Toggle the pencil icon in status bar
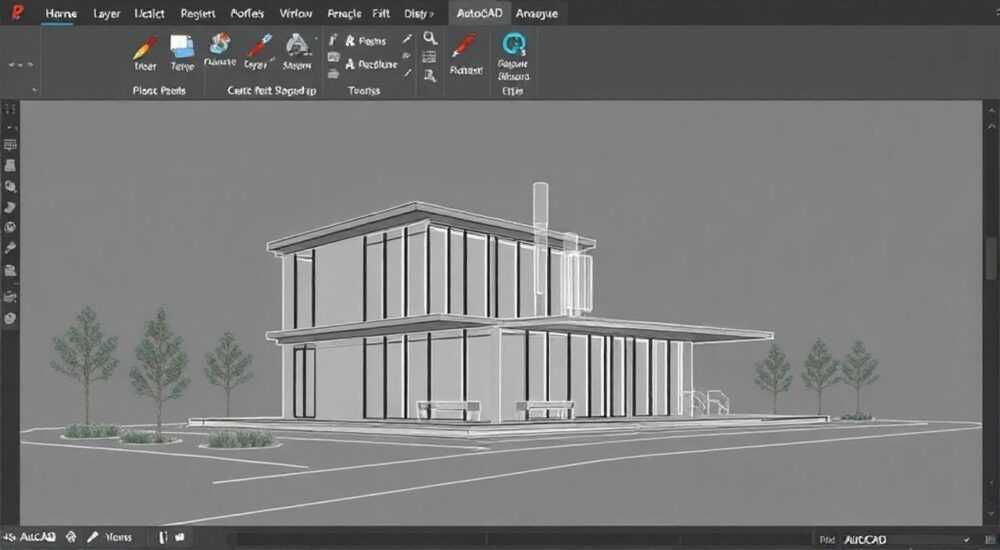This screenshot has height=550, width=1000. point(93,537)
